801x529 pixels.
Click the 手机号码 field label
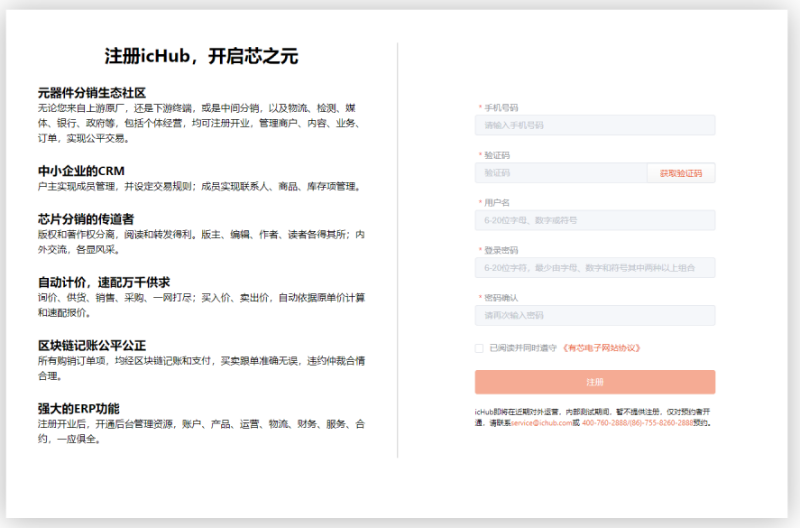(501, 108)
